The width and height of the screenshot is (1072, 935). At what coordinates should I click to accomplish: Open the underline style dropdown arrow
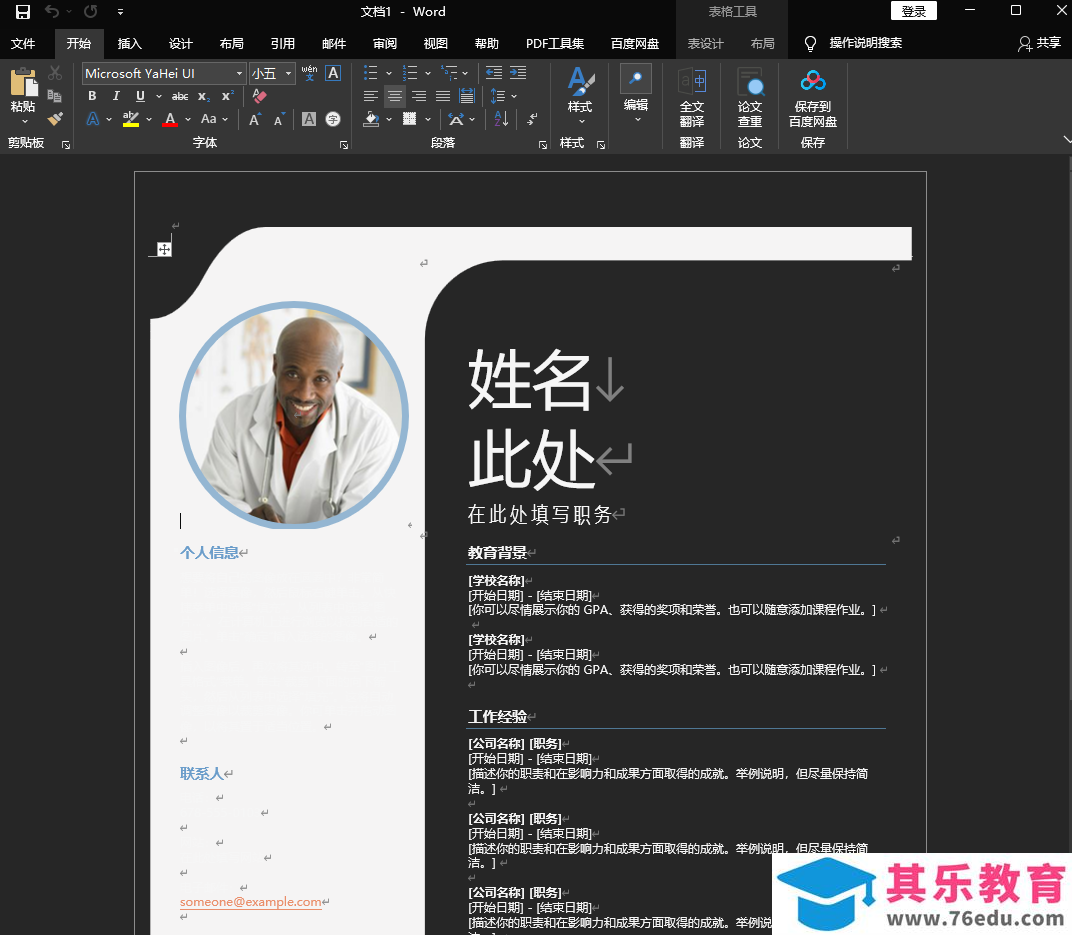(x=159, y=96)
